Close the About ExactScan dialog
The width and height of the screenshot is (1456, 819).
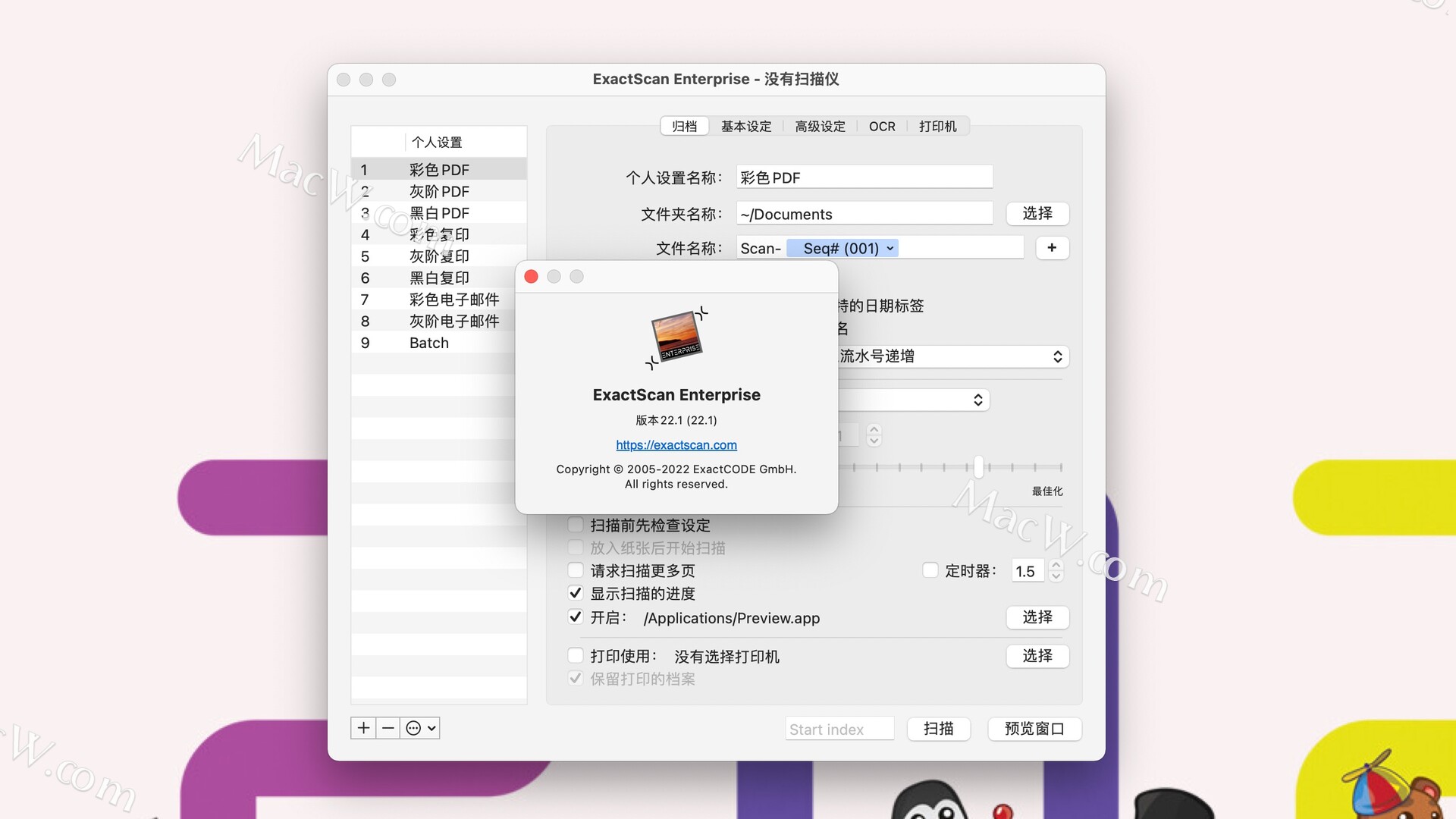(531, 277)
